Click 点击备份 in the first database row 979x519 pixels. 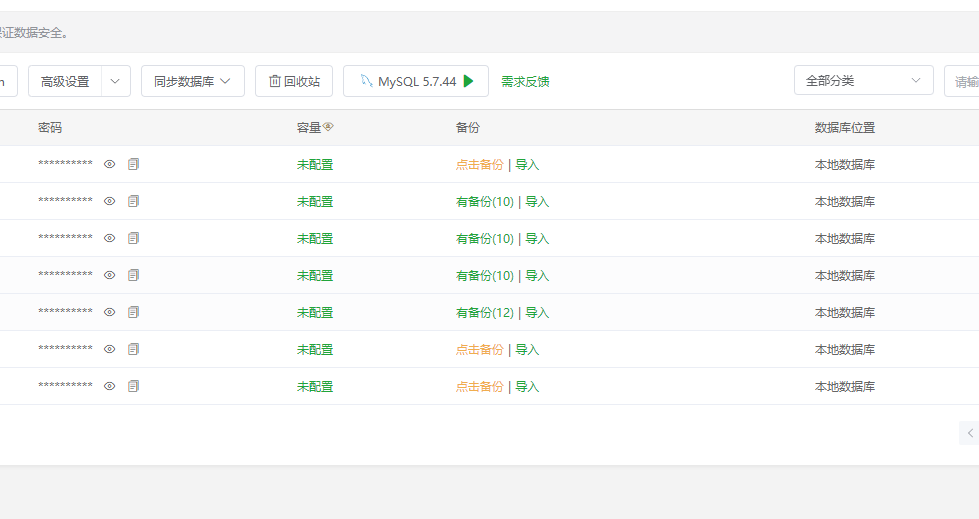[x=480, y=164]
